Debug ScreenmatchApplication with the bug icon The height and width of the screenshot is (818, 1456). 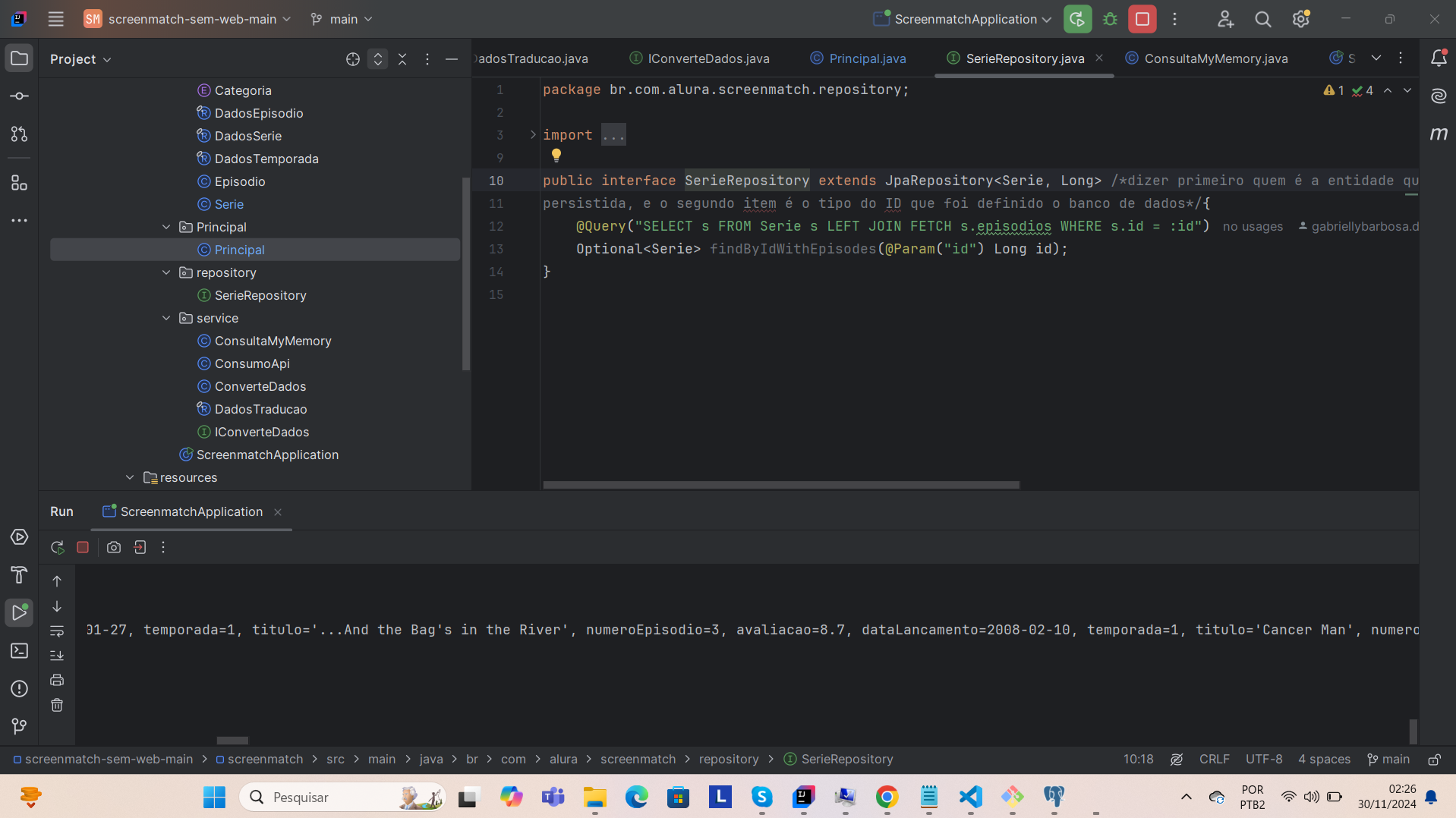click(x=1110, y=19)
